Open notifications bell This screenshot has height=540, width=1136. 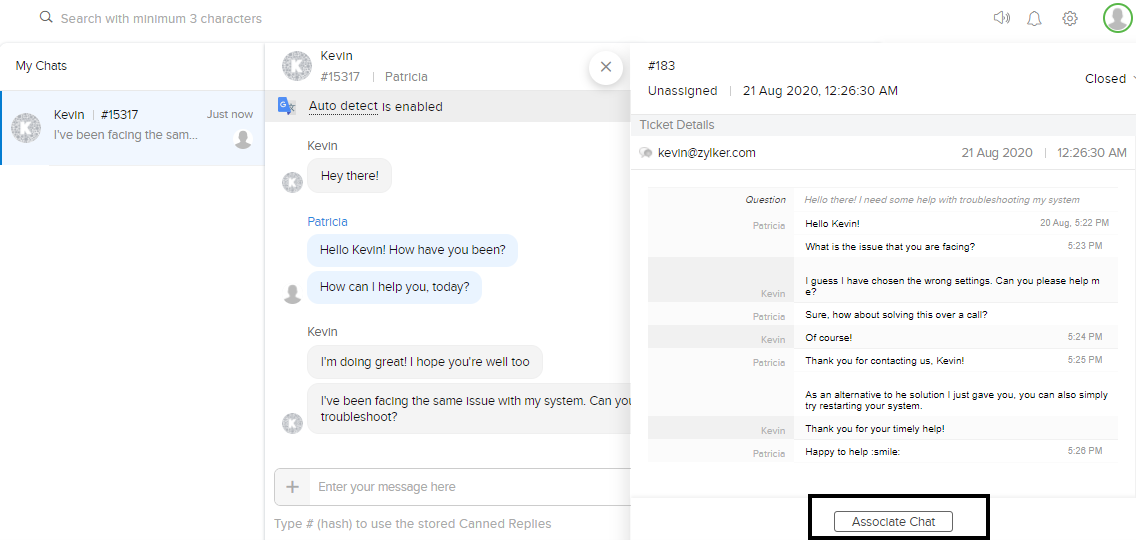tap(1035, 18)
